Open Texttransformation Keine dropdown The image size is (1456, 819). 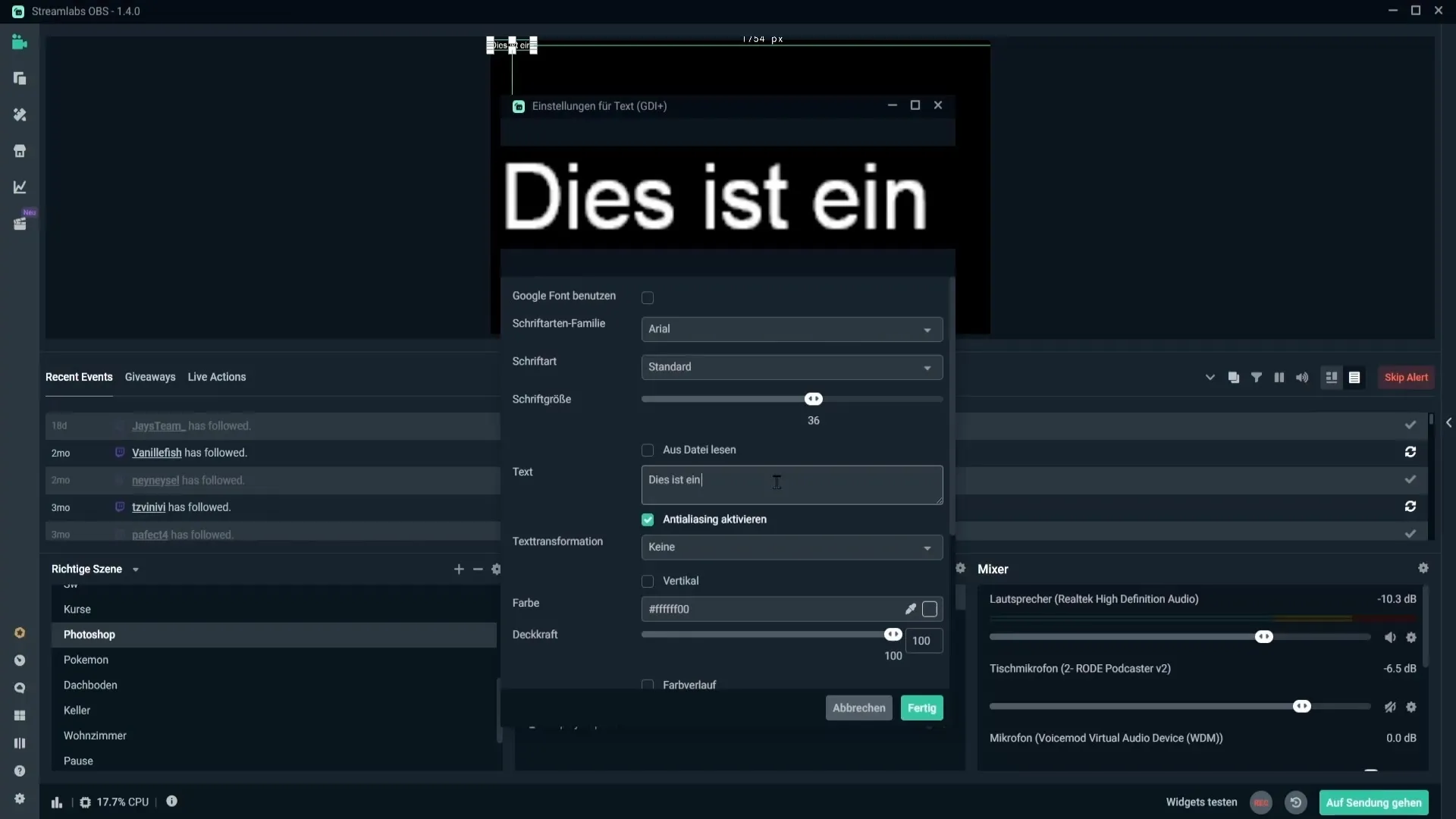click(x=792, y=548)
